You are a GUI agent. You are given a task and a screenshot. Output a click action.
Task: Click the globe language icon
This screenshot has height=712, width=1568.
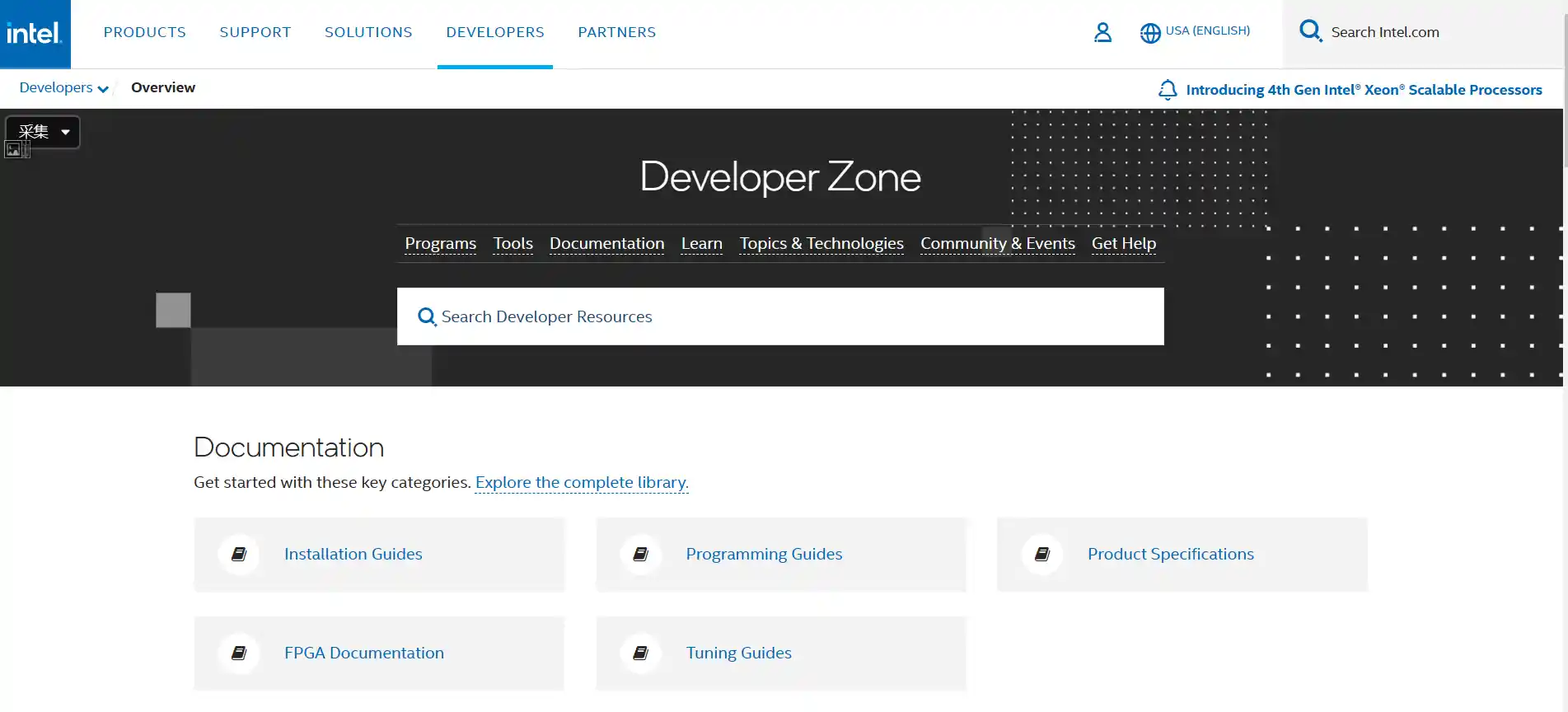(x=1150, y=33)
